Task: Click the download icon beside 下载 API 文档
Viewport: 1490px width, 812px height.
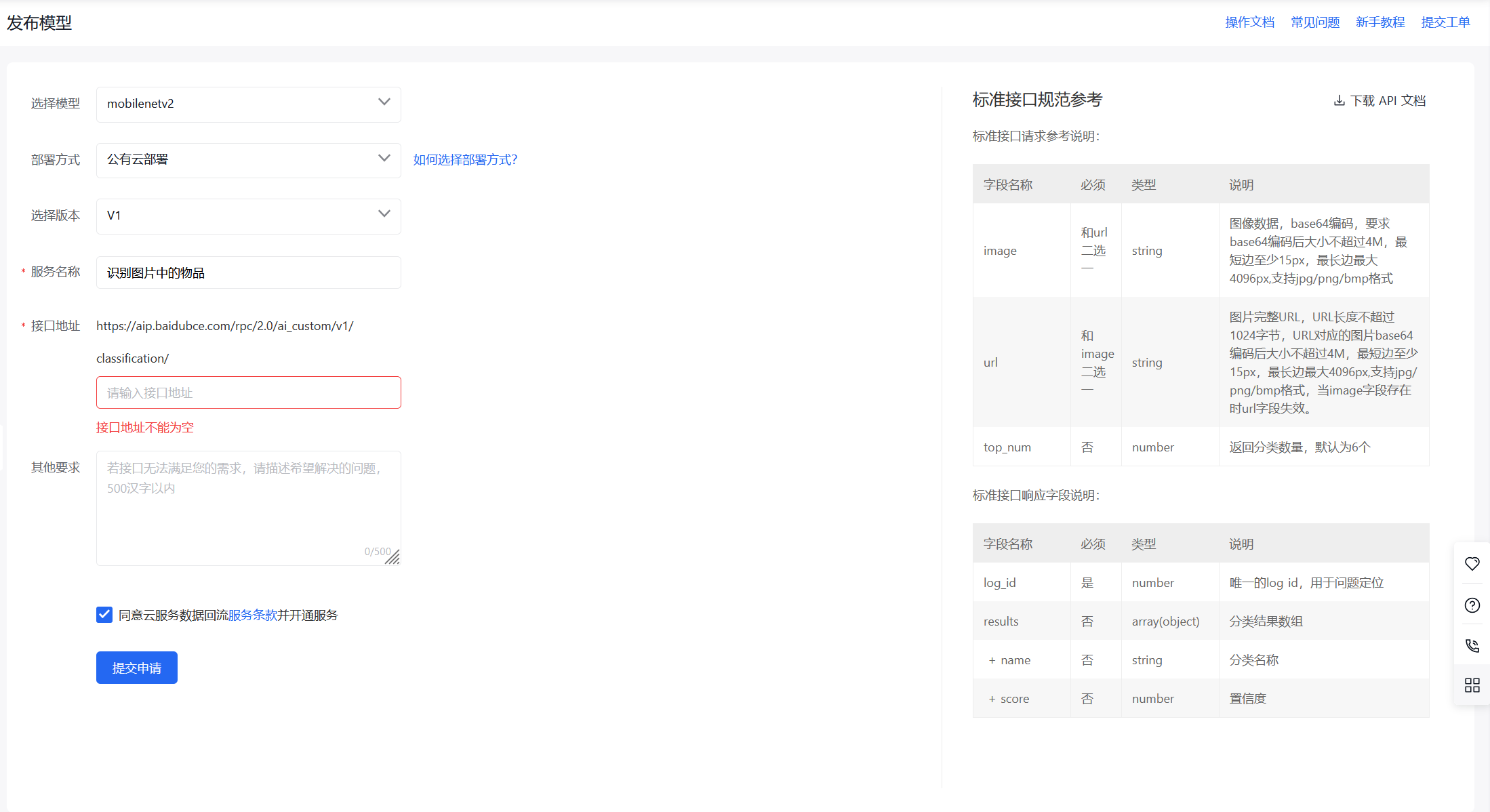Action: [x=1339, y=101]
